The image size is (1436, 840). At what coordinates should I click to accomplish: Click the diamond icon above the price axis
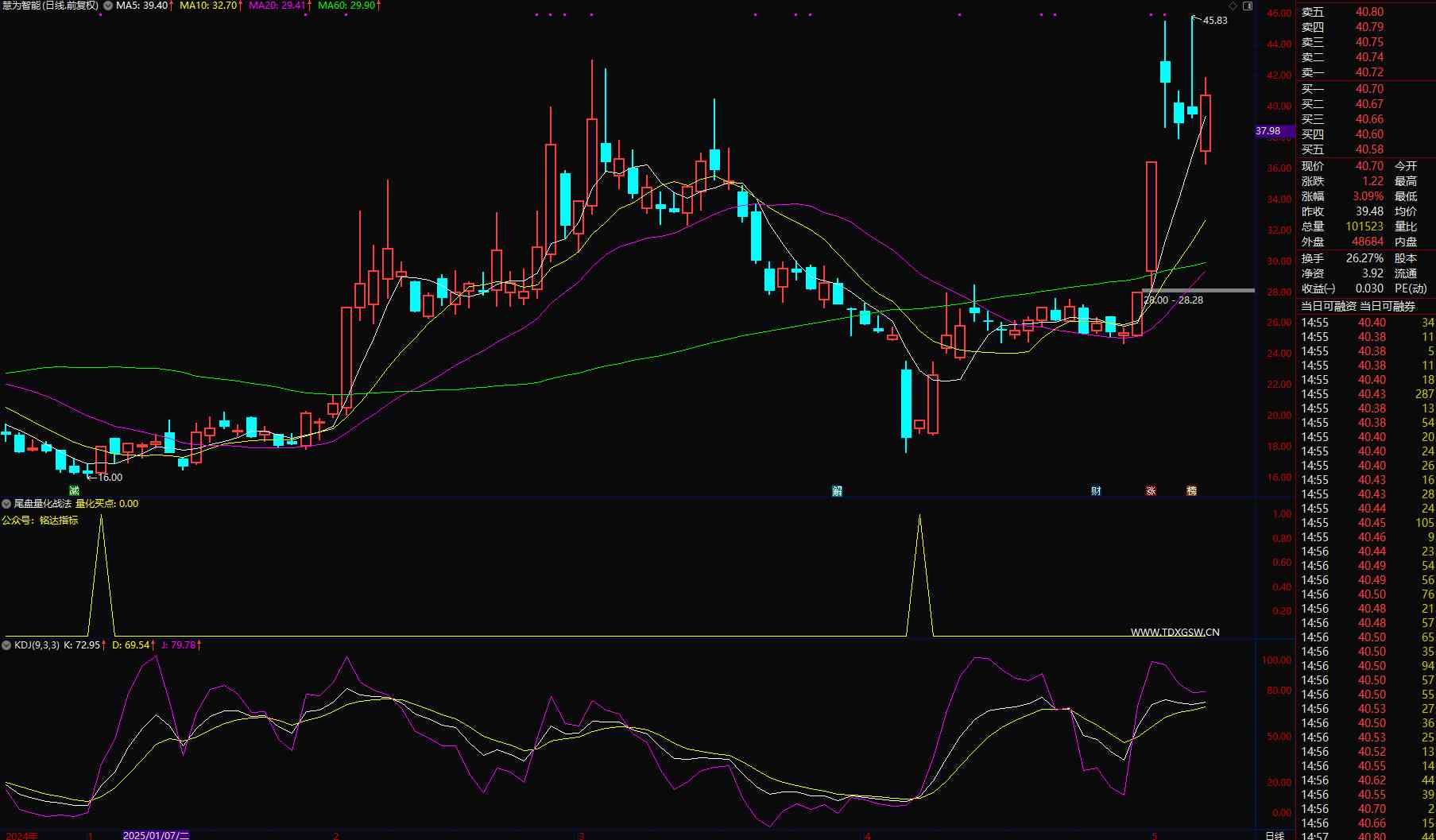1233,6
